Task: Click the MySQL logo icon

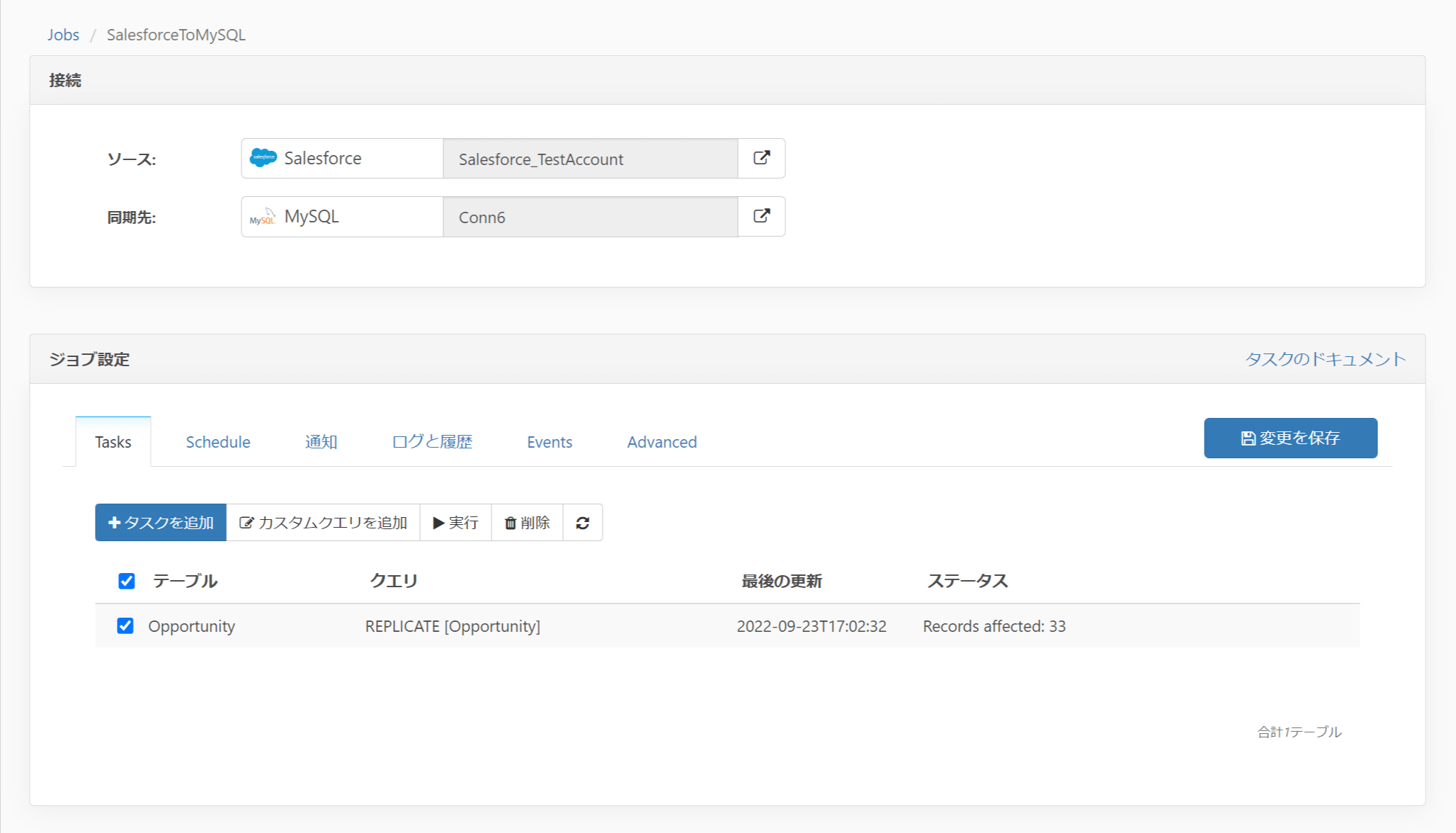Action: pyautogui.click(x=263, y=217)
